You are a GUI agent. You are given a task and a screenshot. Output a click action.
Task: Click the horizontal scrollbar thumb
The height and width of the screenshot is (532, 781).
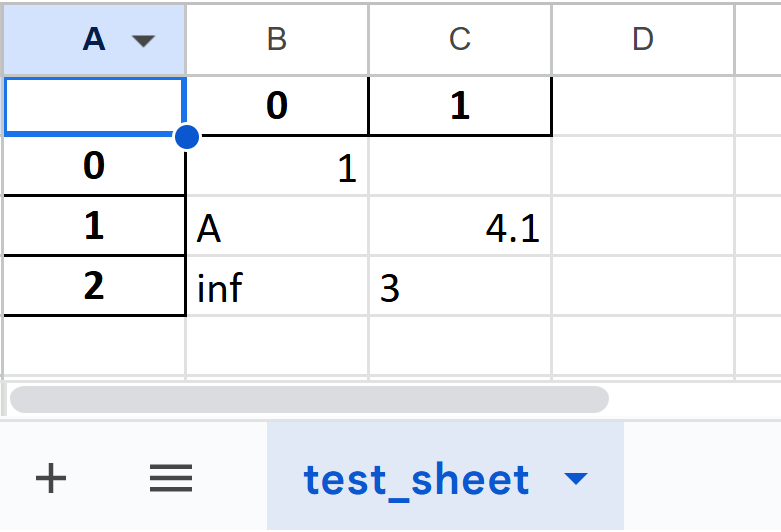308,399
